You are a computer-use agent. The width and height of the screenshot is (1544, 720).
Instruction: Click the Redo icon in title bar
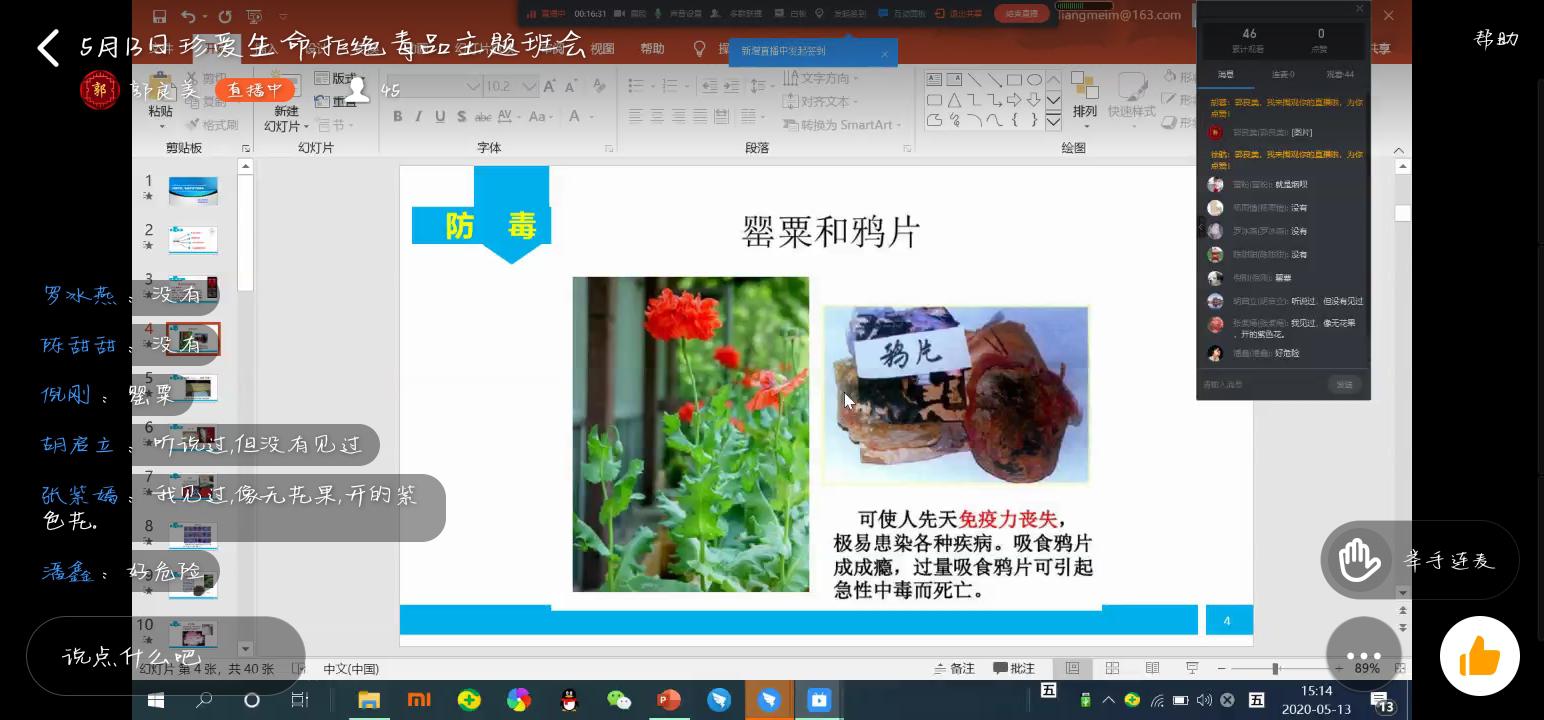click(x=224, y=16)
